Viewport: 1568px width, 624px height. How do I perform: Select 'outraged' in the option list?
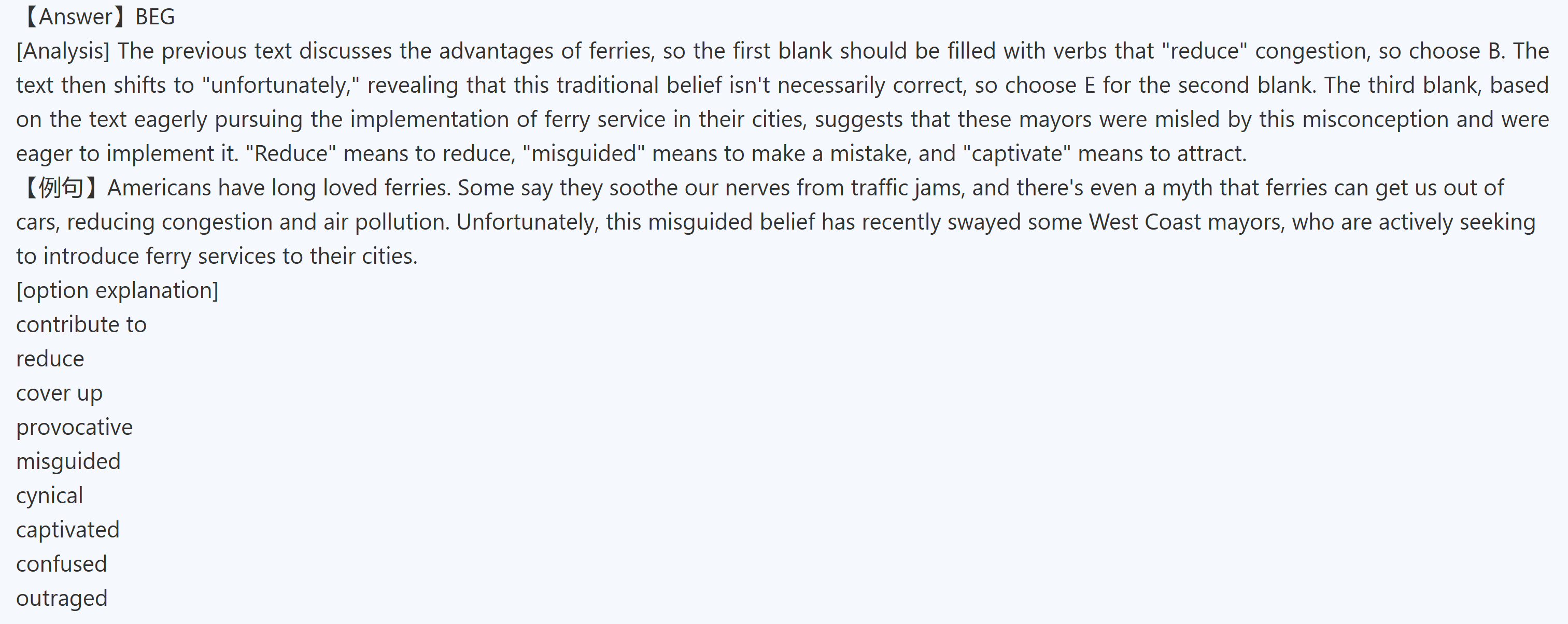coord(62,598)
